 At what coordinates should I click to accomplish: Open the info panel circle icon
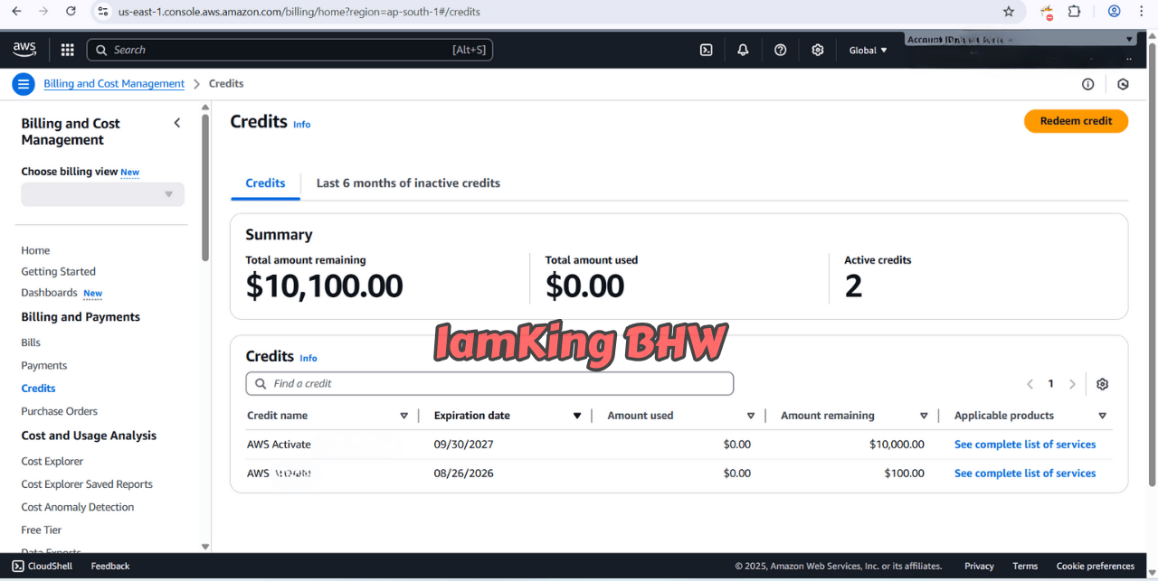click(1088, 84)
